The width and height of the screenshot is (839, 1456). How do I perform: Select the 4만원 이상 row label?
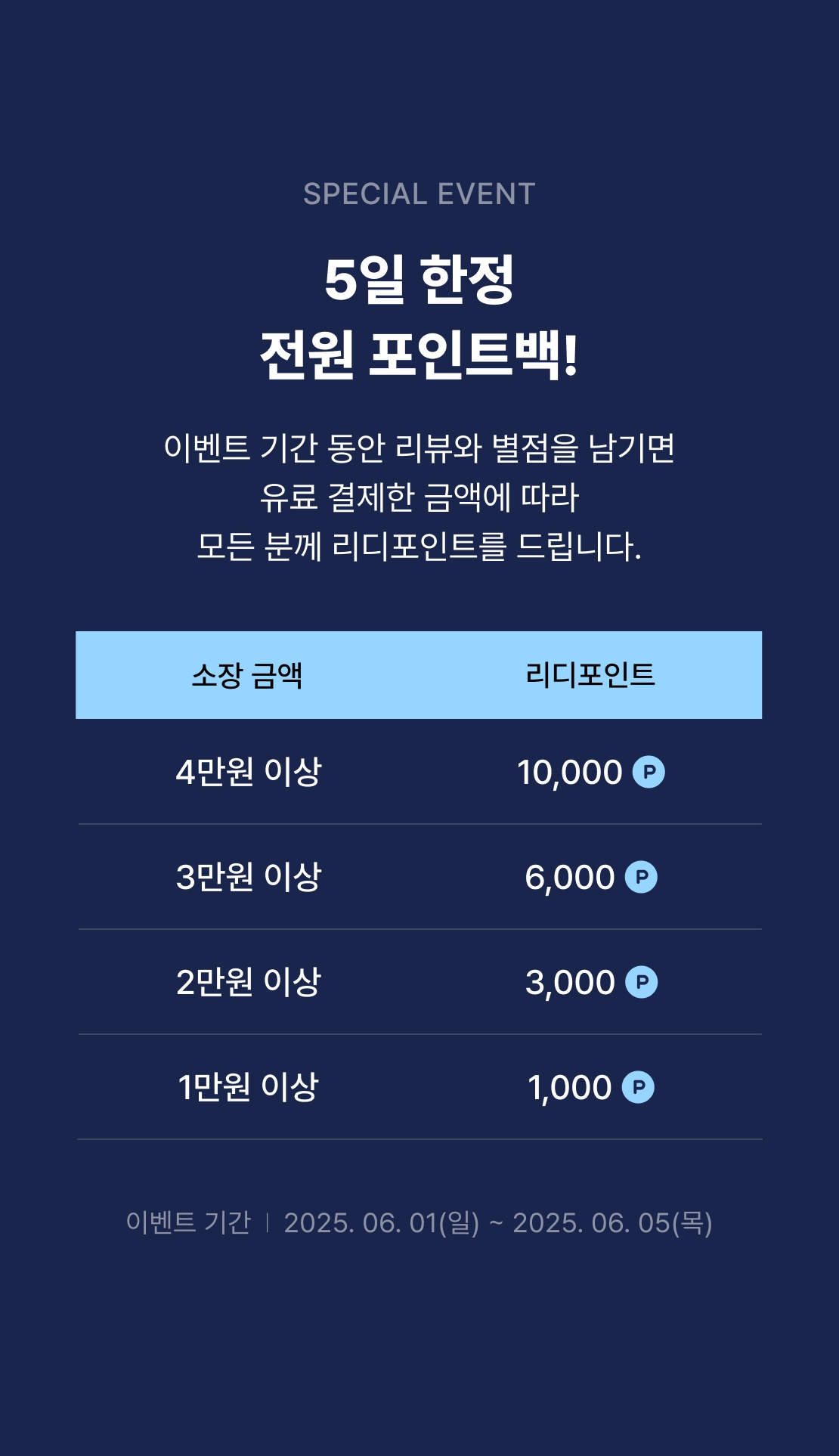coord(249,772)
